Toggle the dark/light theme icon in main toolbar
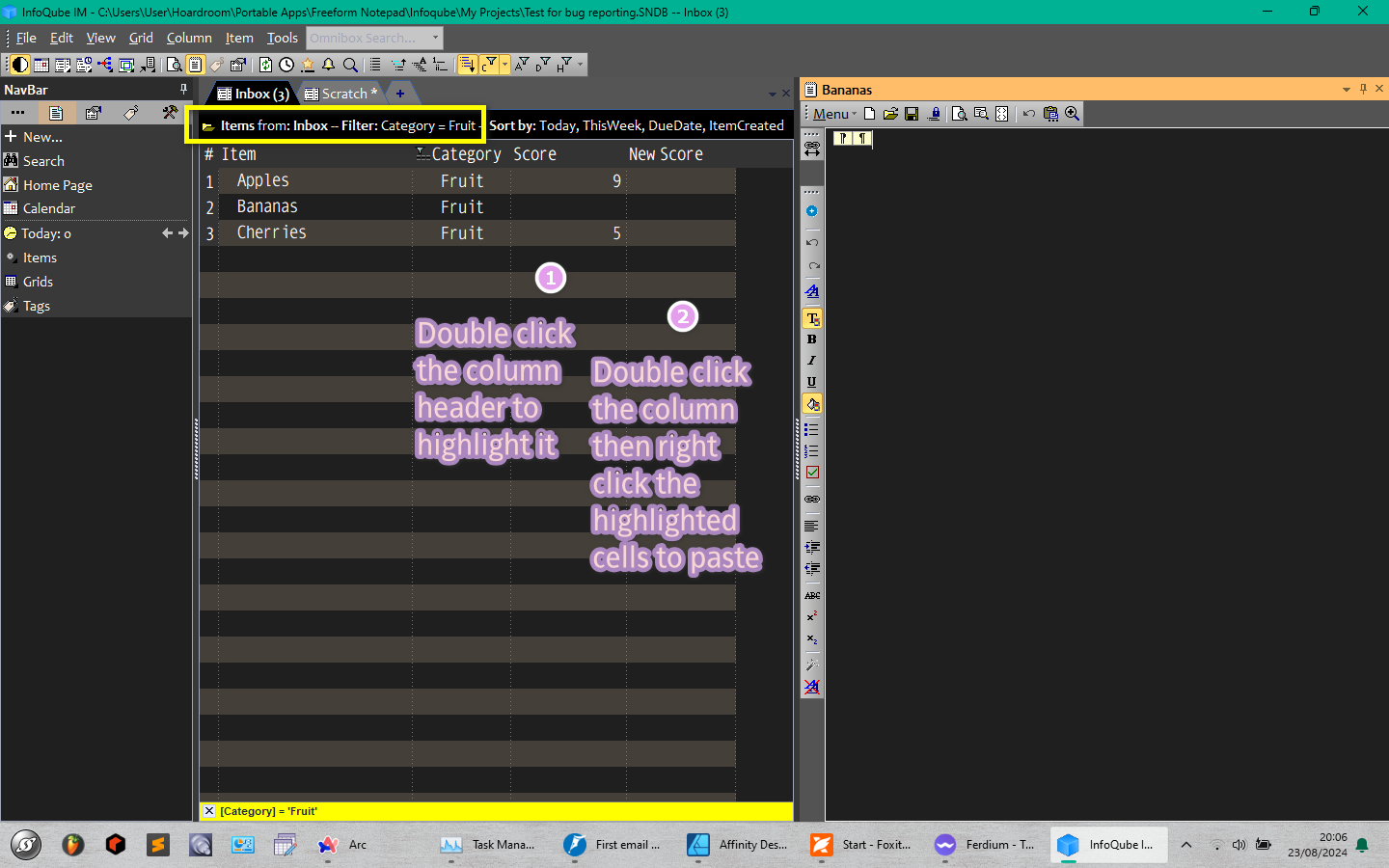 tap(19, 65)
